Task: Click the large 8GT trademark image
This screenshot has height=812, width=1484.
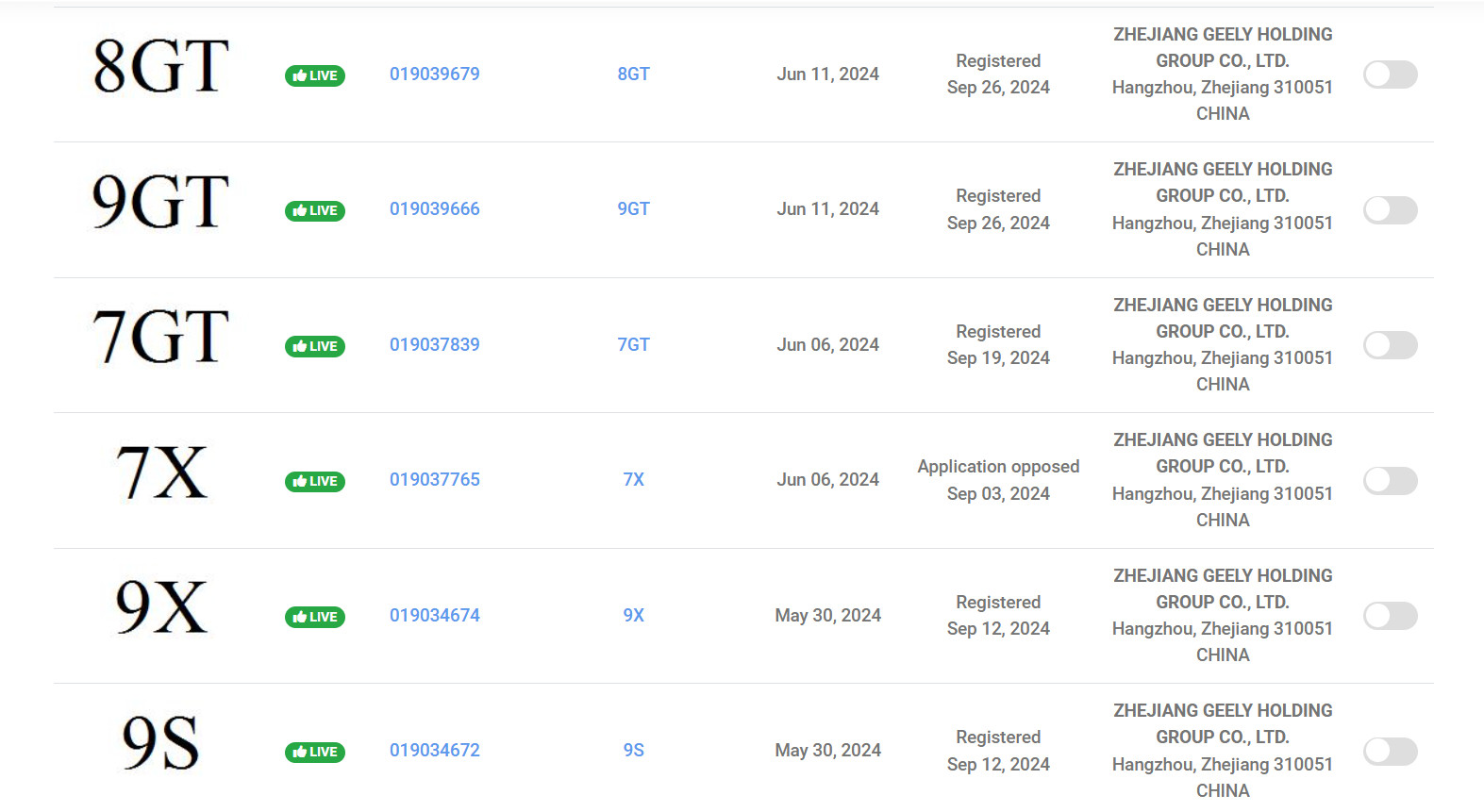Action: pos(160,67)
